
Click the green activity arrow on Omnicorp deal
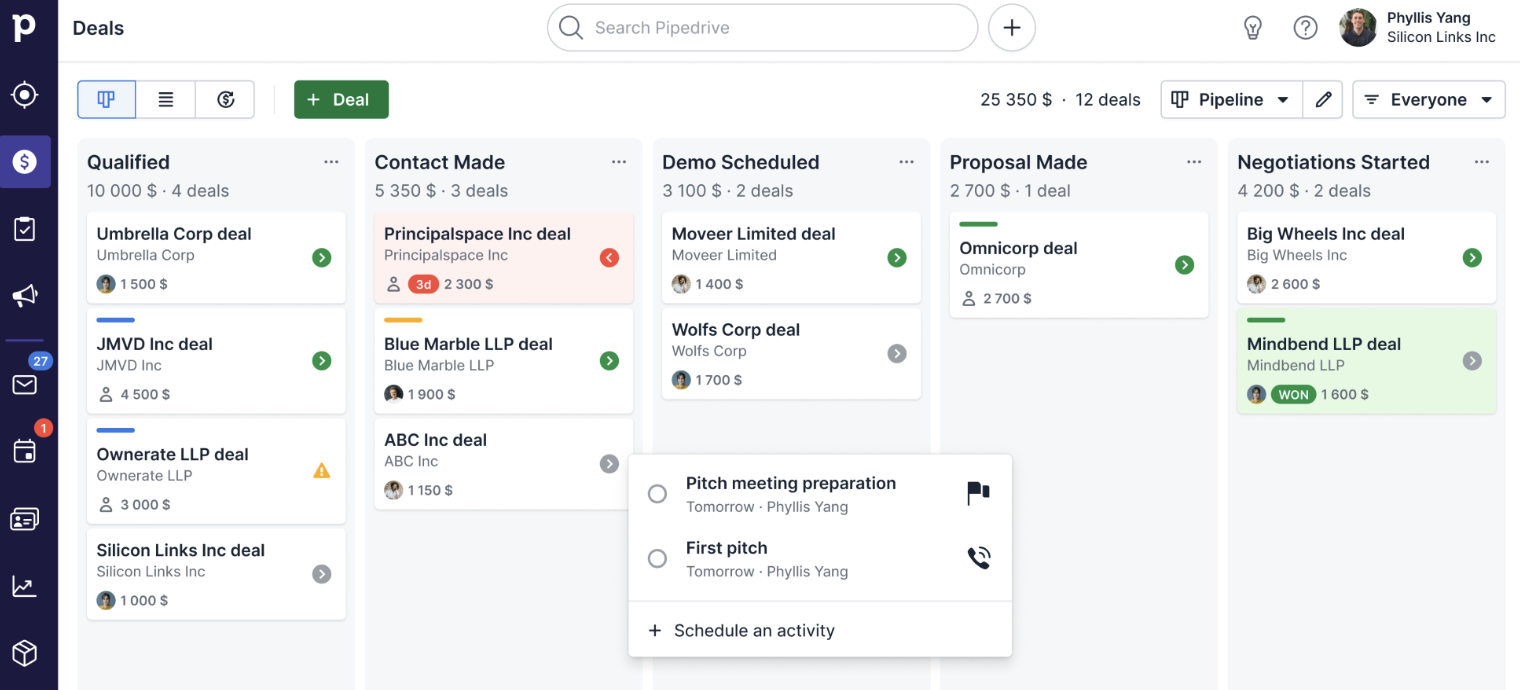(x=1184, y=265)
